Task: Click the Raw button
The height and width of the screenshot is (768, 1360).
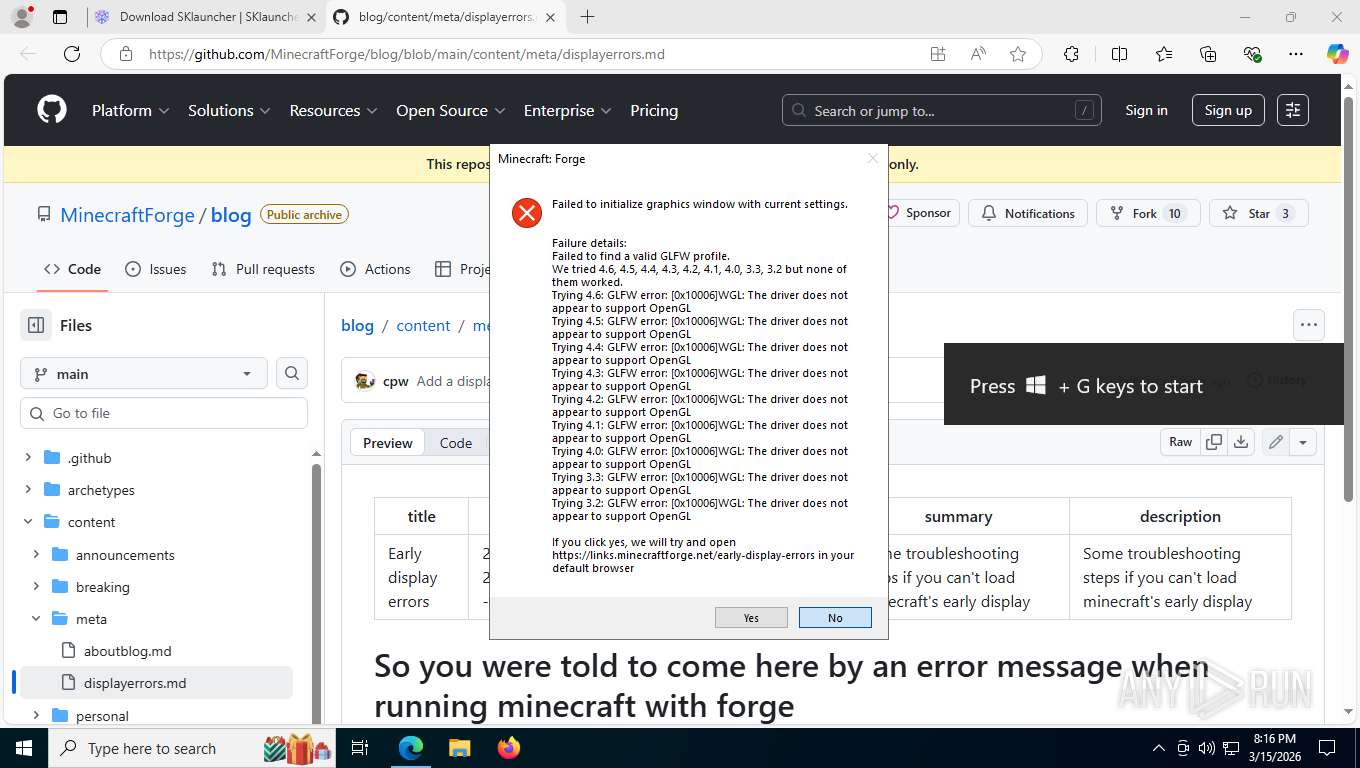Action: pos(1181,442)
